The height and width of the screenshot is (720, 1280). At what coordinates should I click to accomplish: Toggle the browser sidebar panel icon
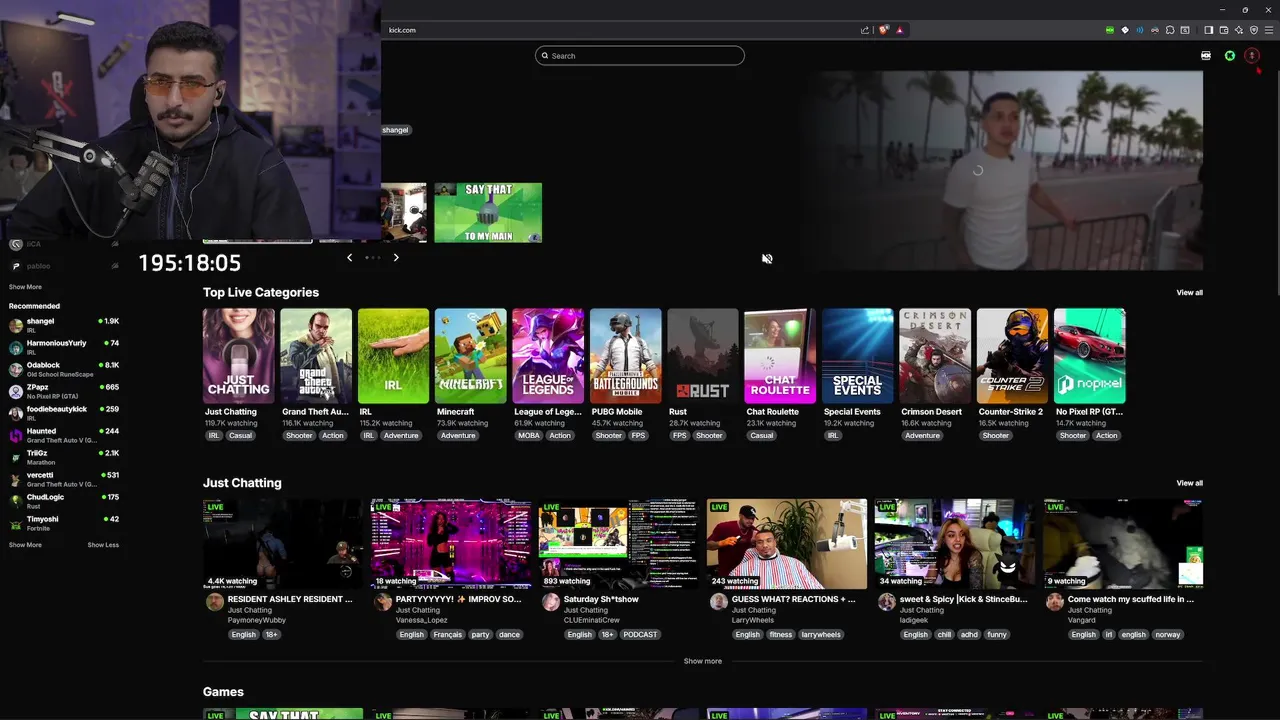pyautogui.click(x=1208, y=30)
